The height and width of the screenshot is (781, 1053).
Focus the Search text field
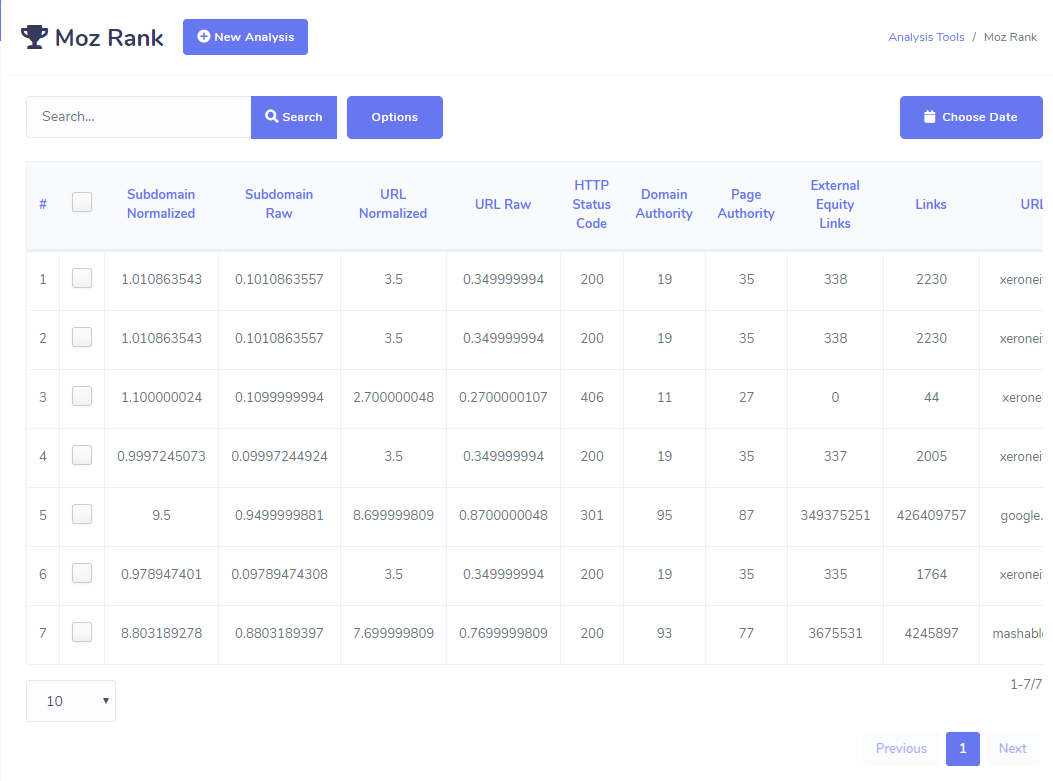click(x=138, y=117)
